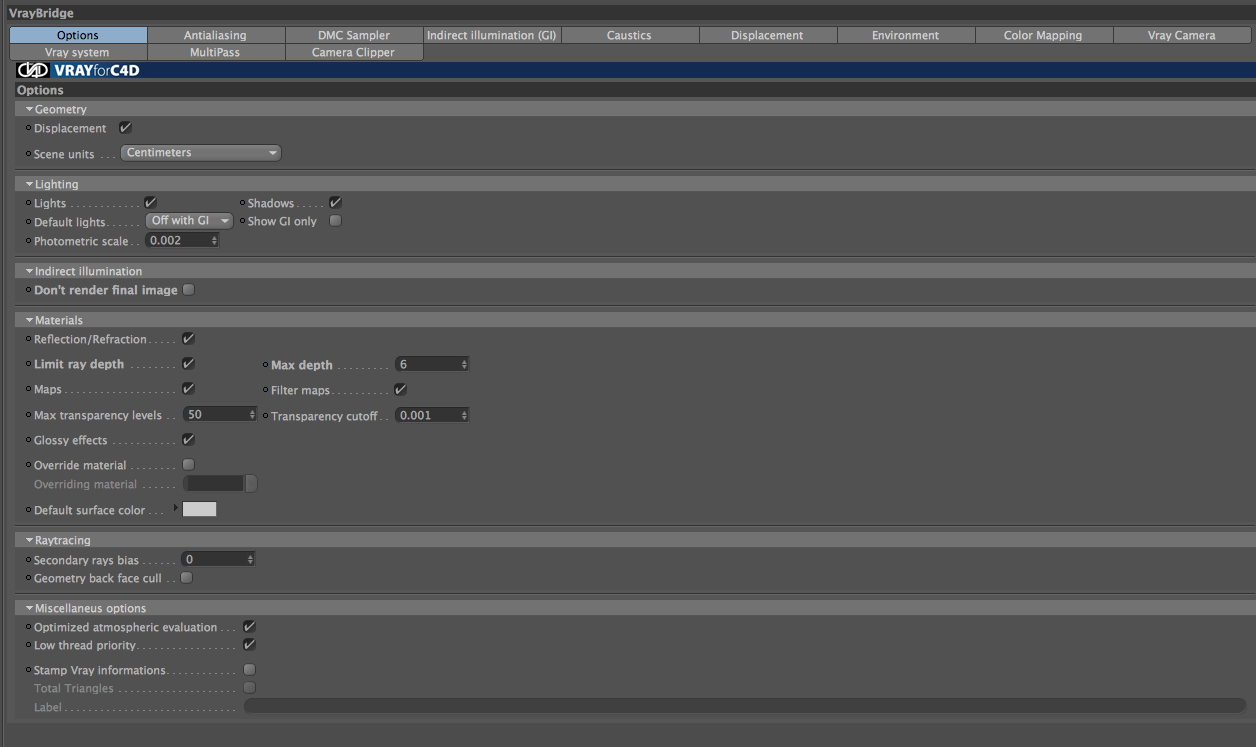The image size is (1256, 747).
Task: Toggle Glossy effects checkbox
Action: point(188,440)
